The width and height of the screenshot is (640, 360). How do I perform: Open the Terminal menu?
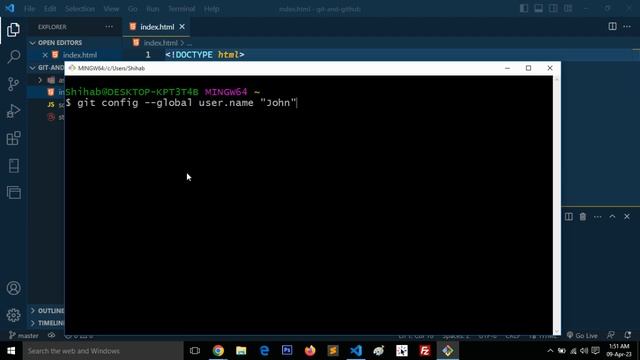[x=182, y=9]
